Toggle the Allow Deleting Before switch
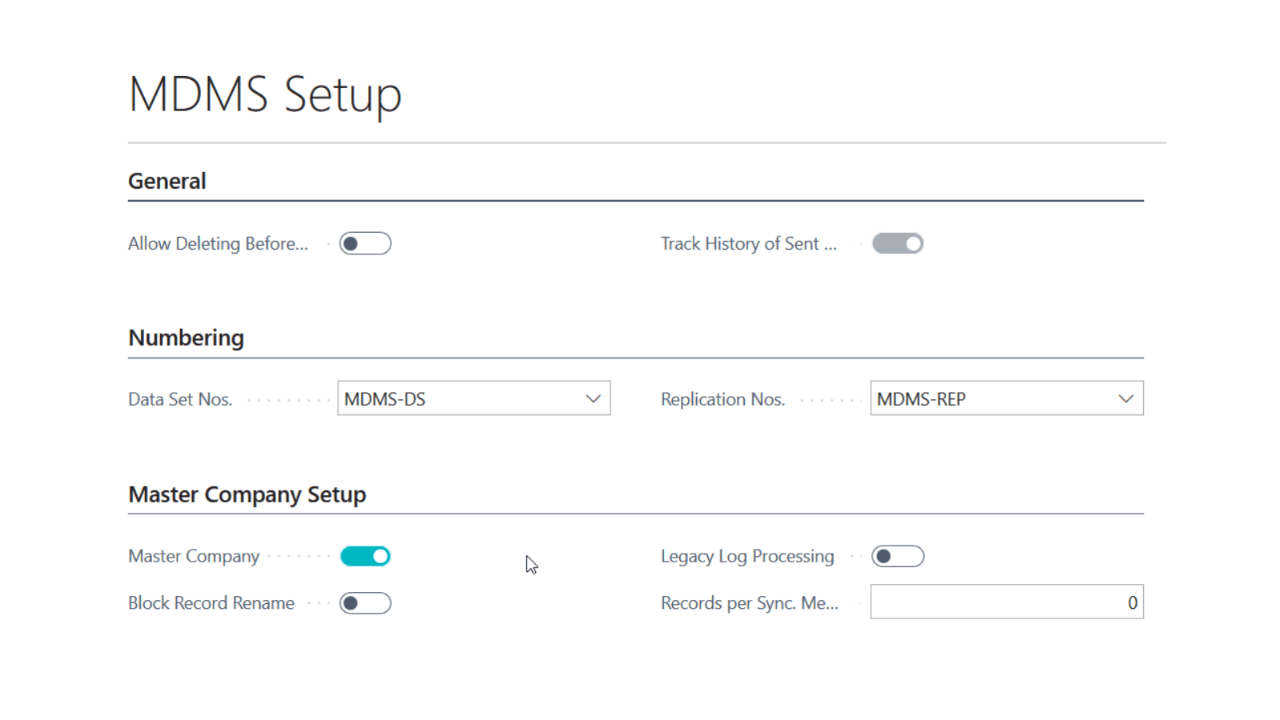This screenshot has height=720, width=1280. coord(365,244)
